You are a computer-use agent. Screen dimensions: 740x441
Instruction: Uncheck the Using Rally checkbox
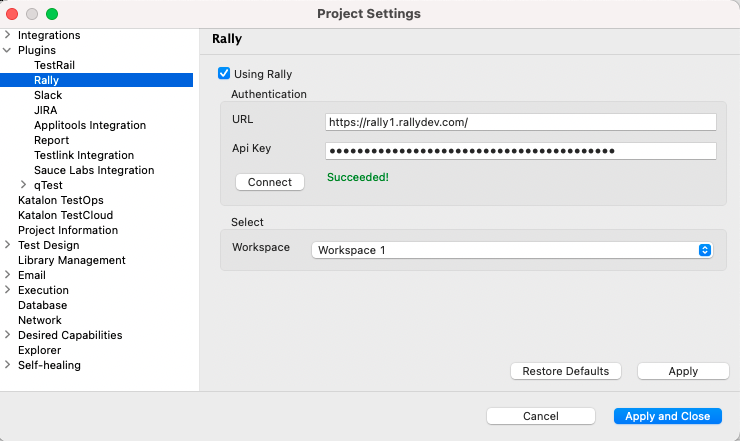(224, 74)
